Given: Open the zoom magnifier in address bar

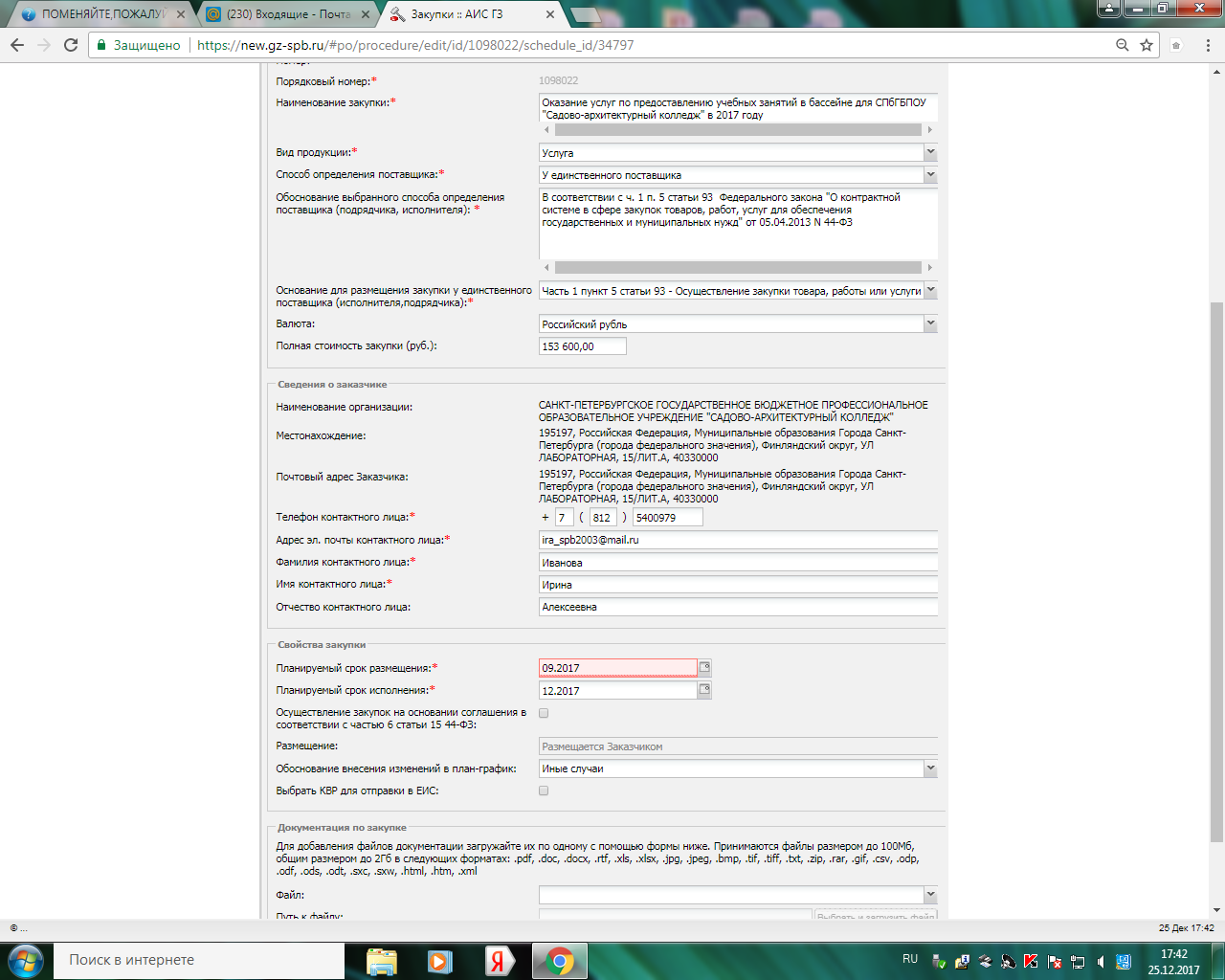Looking at the screenshot, I should (x=1123, y=45).
